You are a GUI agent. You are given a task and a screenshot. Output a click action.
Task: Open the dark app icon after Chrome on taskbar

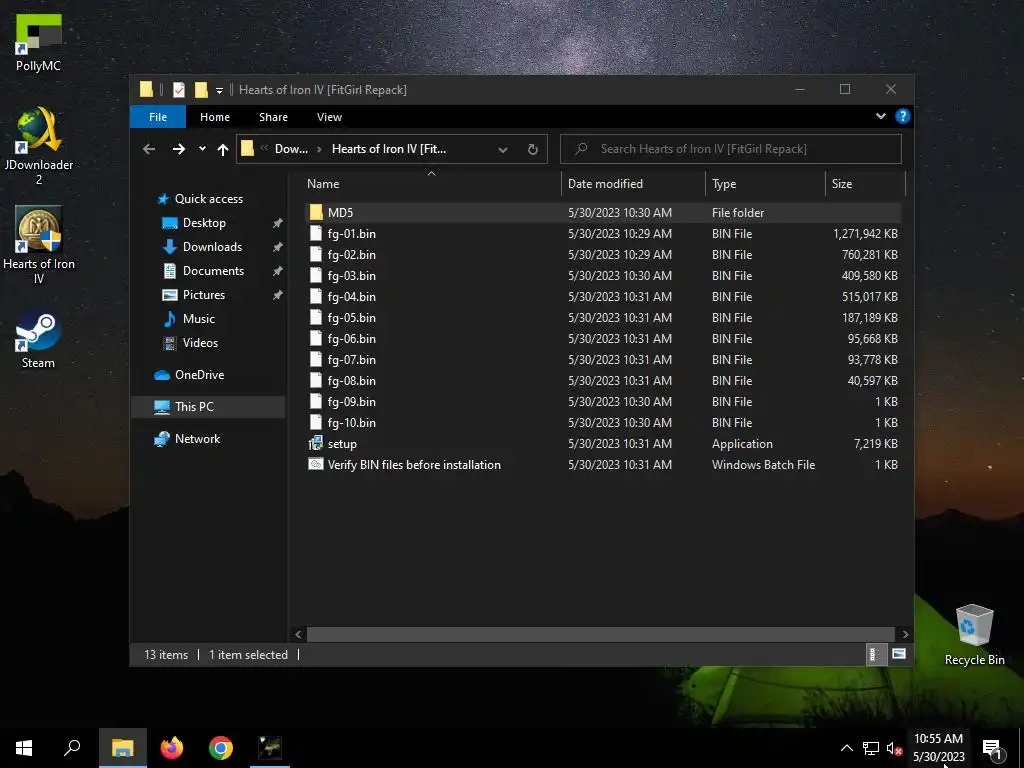pos(270,748)
